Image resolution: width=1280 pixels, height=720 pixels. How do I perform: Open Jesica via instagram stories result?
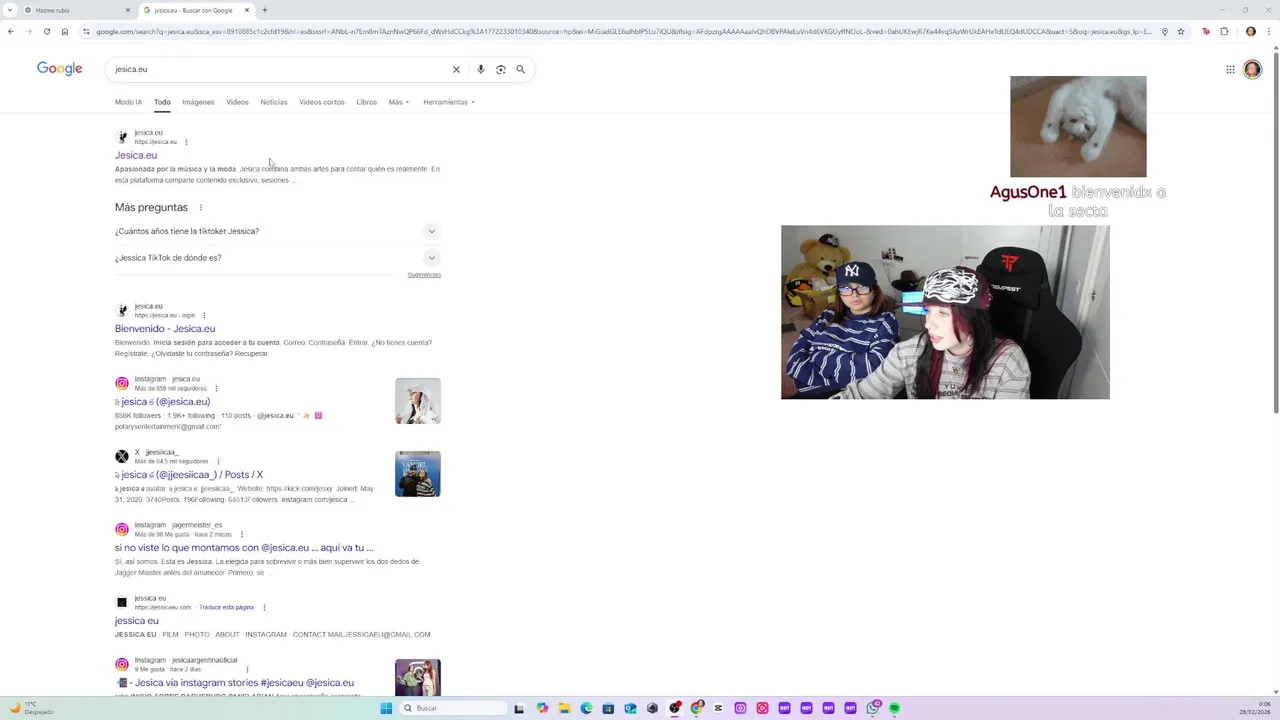pyautogui.click(x=236, y=683)
